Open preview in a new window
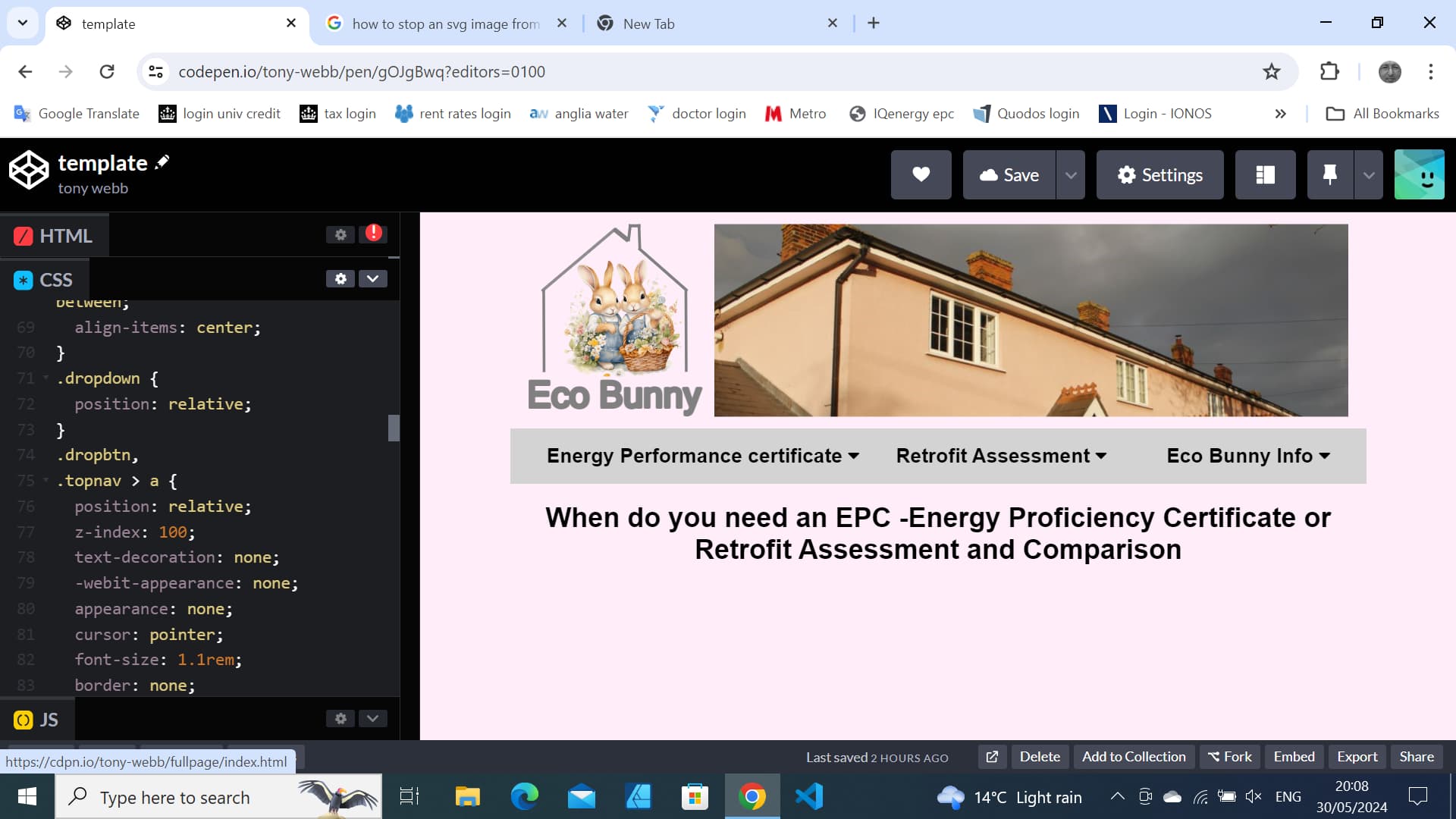The height and width of the screenshot is (819, 1456). pos(992,756)
